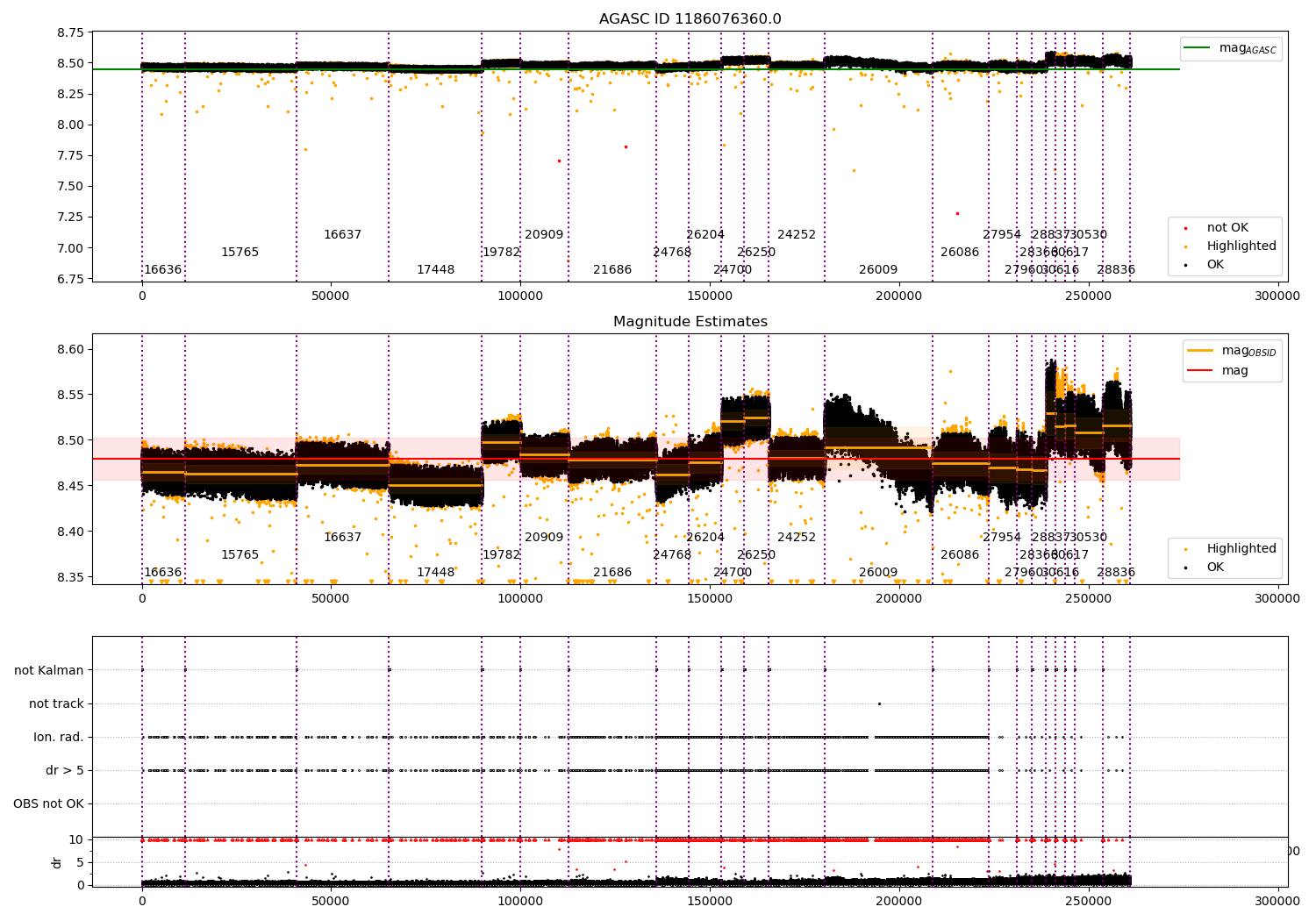Click the 200000 x-tick under bottom plot

pos(899,900)
